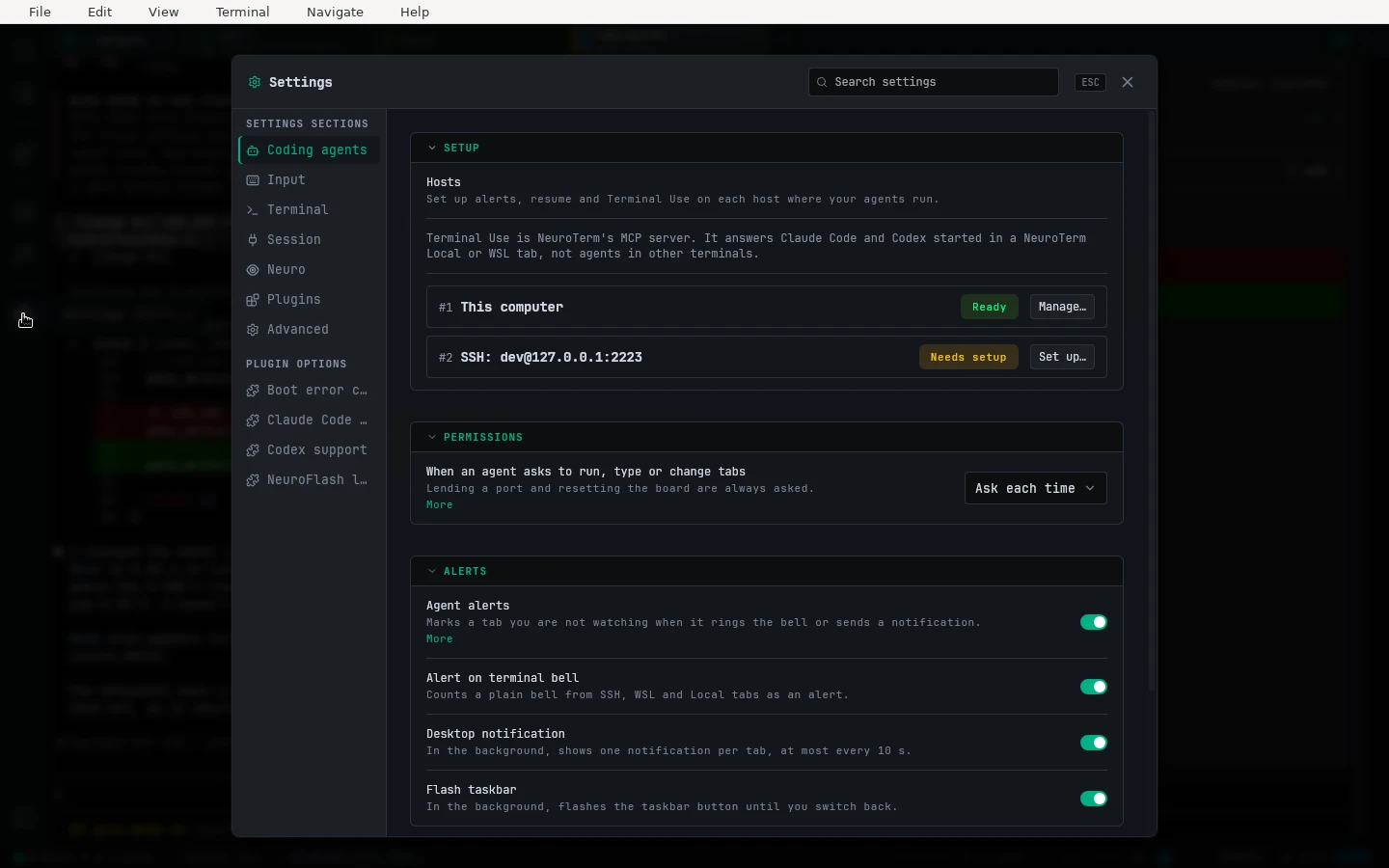This screenshot has width=1389, height=868.
Task: Click the Session plug icon in sidebar
Action: click(x=253, y=240)
